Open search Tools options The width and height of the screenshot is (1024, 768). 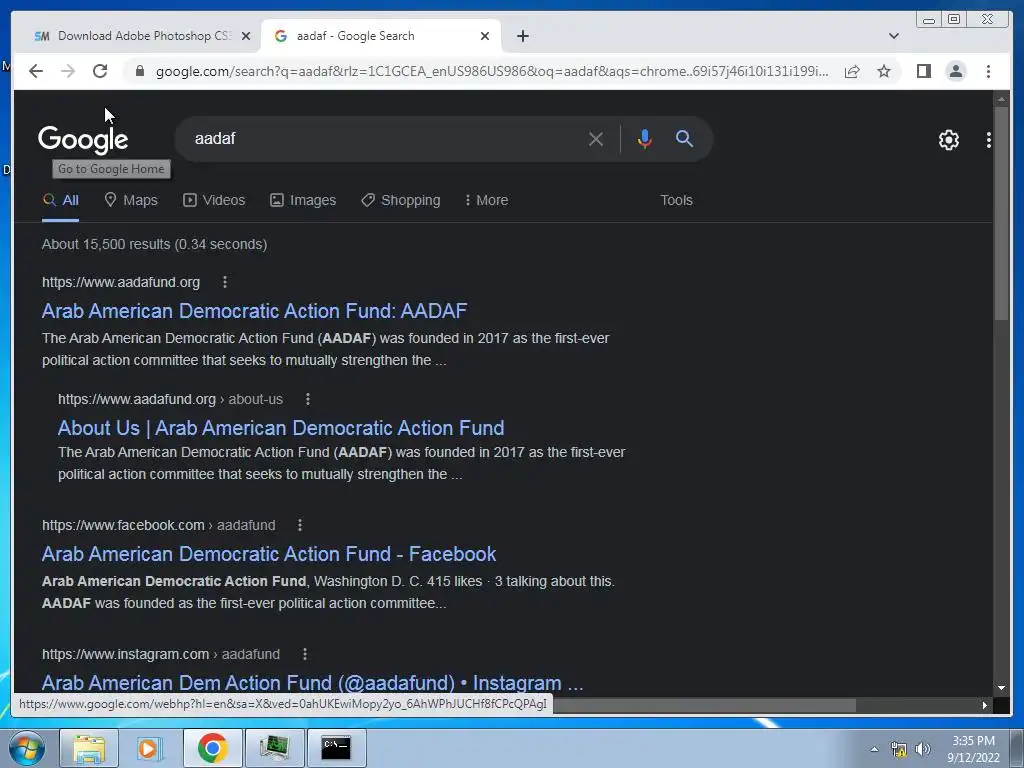click(x=676, y=200)
